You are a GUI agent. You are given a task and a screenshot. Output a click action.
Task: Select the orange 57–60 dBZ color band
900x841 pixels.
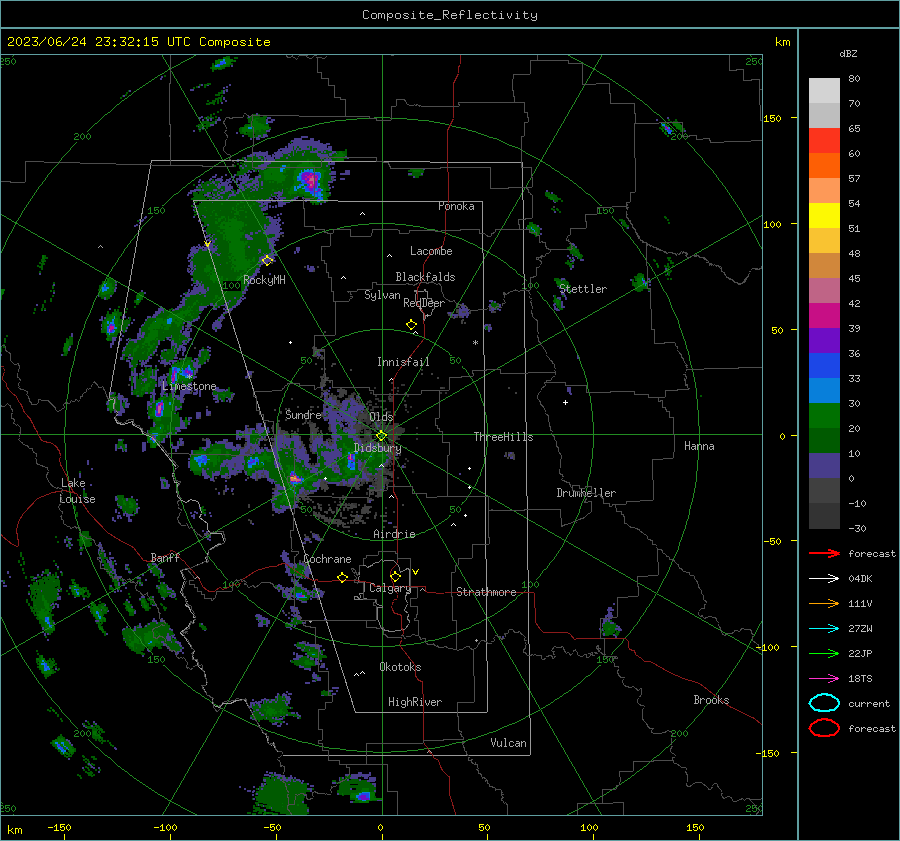point(824,166)
